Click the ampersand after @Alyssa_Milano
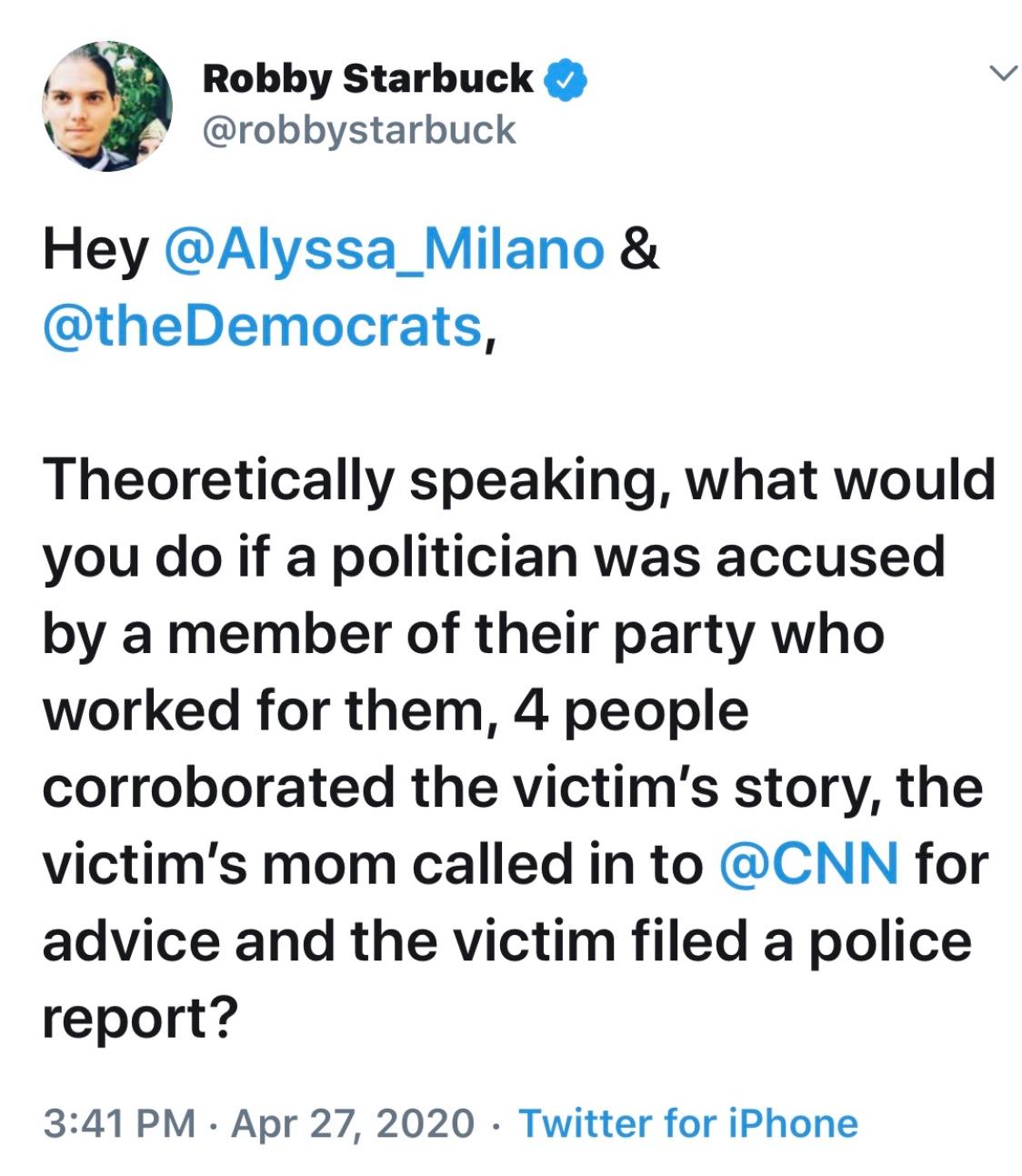The height and width of the screenshot is (1176, 1022). pos(639,250)
